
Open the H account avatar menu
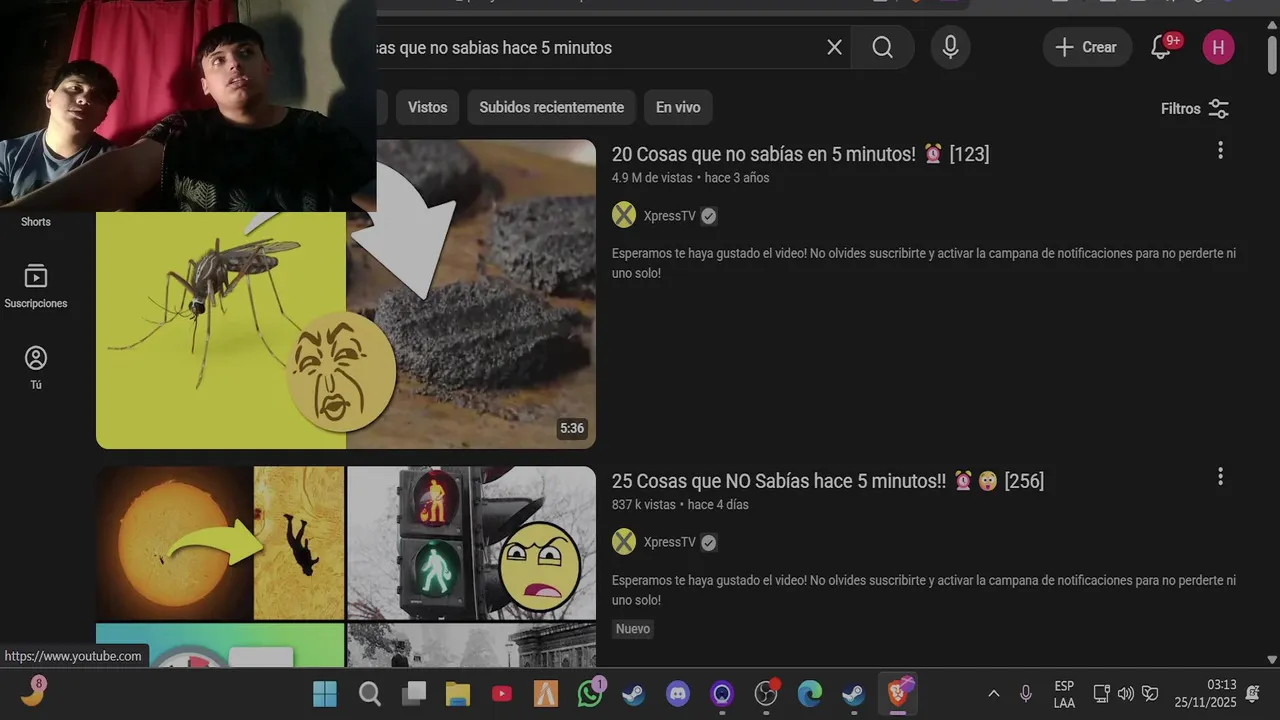point(1218,47)
